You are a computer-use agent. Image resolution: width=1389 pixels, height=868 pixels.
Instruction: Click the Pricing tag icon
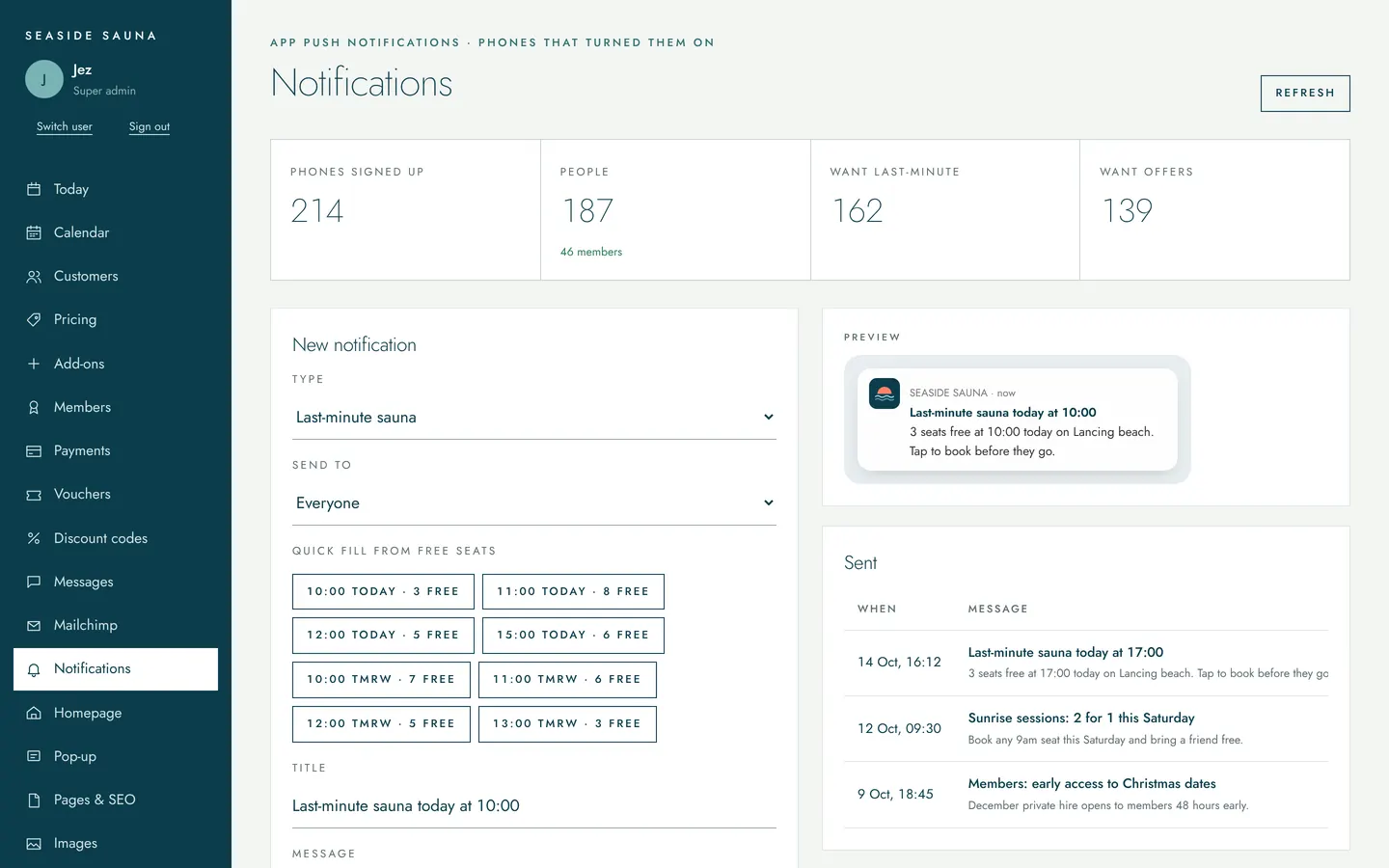click(x=34, y=319)
